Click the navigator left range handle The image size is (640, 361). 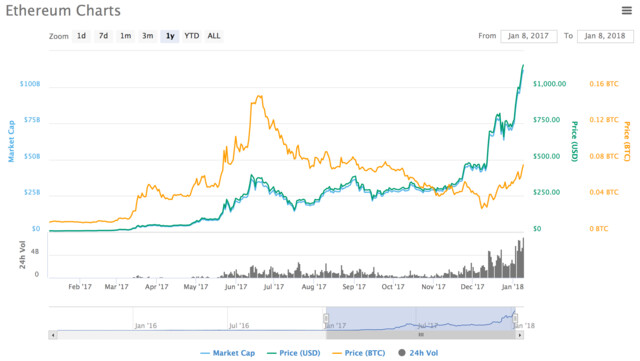[326, 318]
